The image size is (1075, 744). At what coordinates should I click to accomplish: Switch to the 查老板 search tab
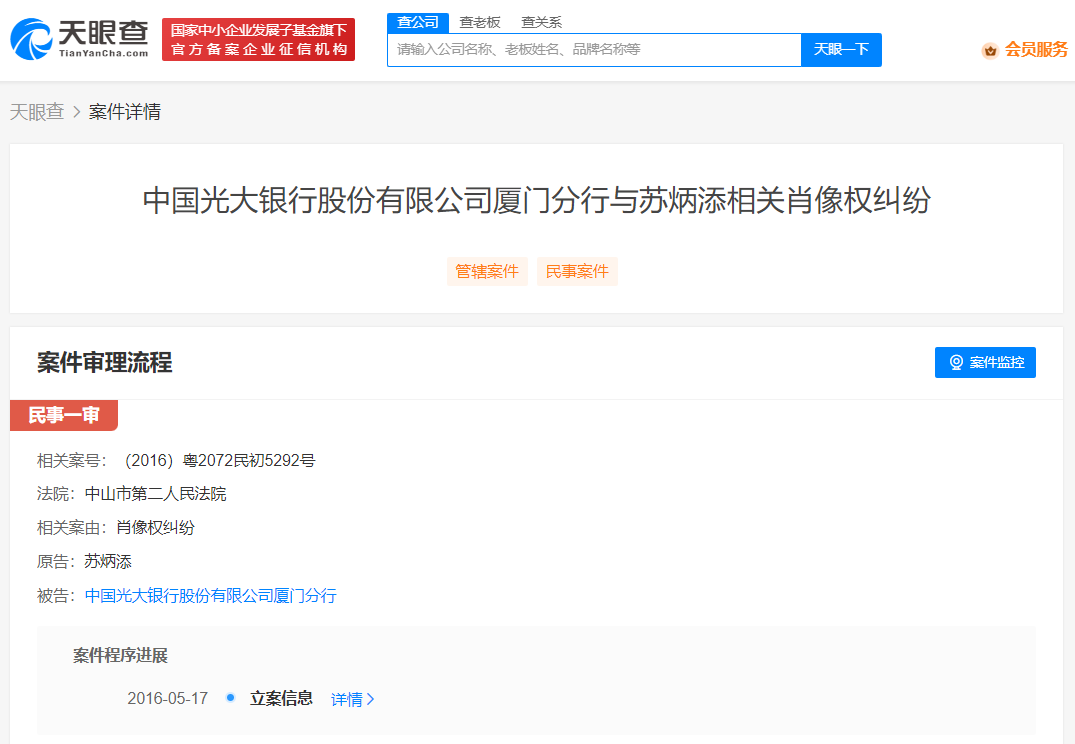(x=479, y=23)
